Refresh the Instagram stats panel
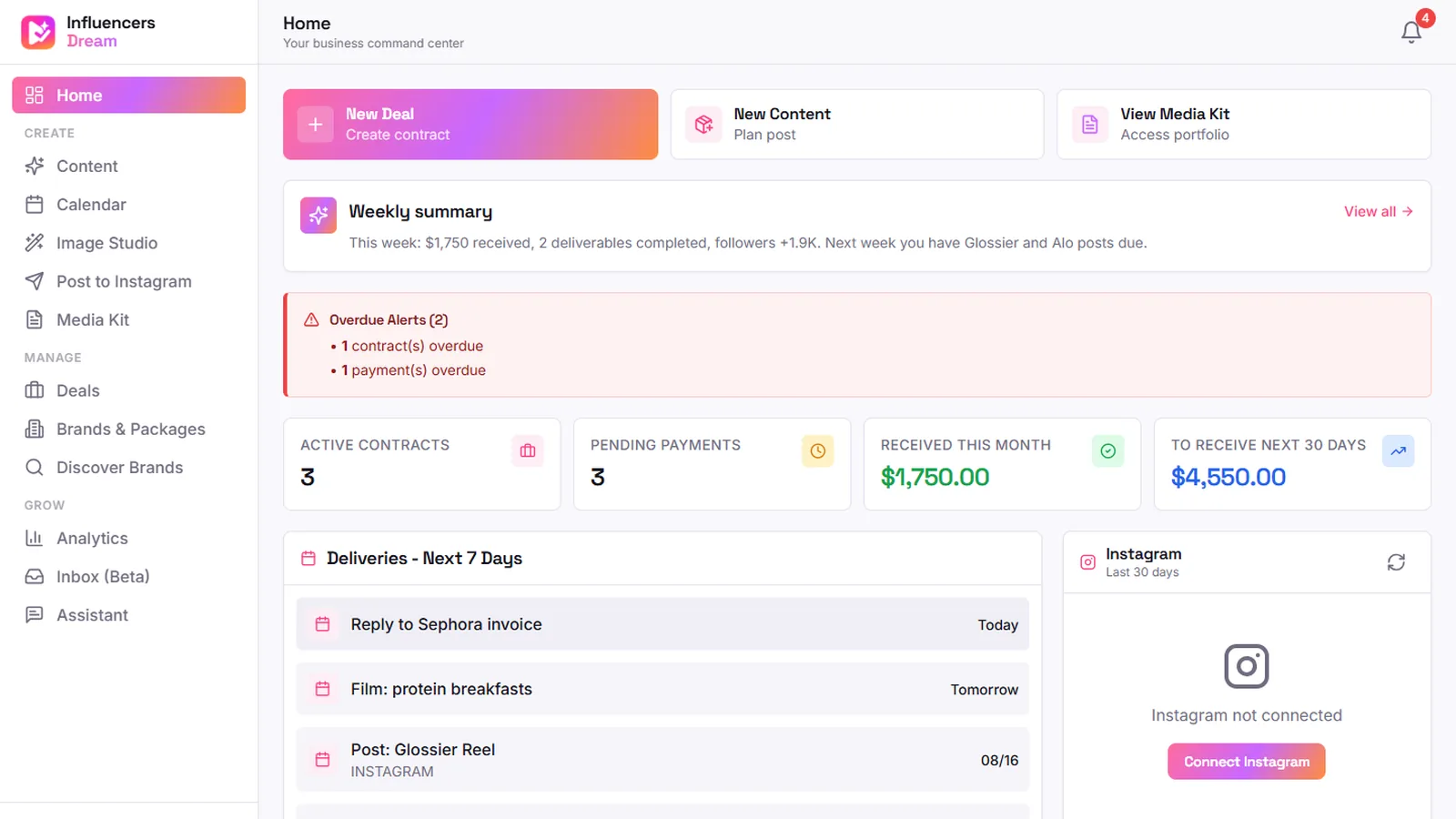 (x=1396, y=562)
